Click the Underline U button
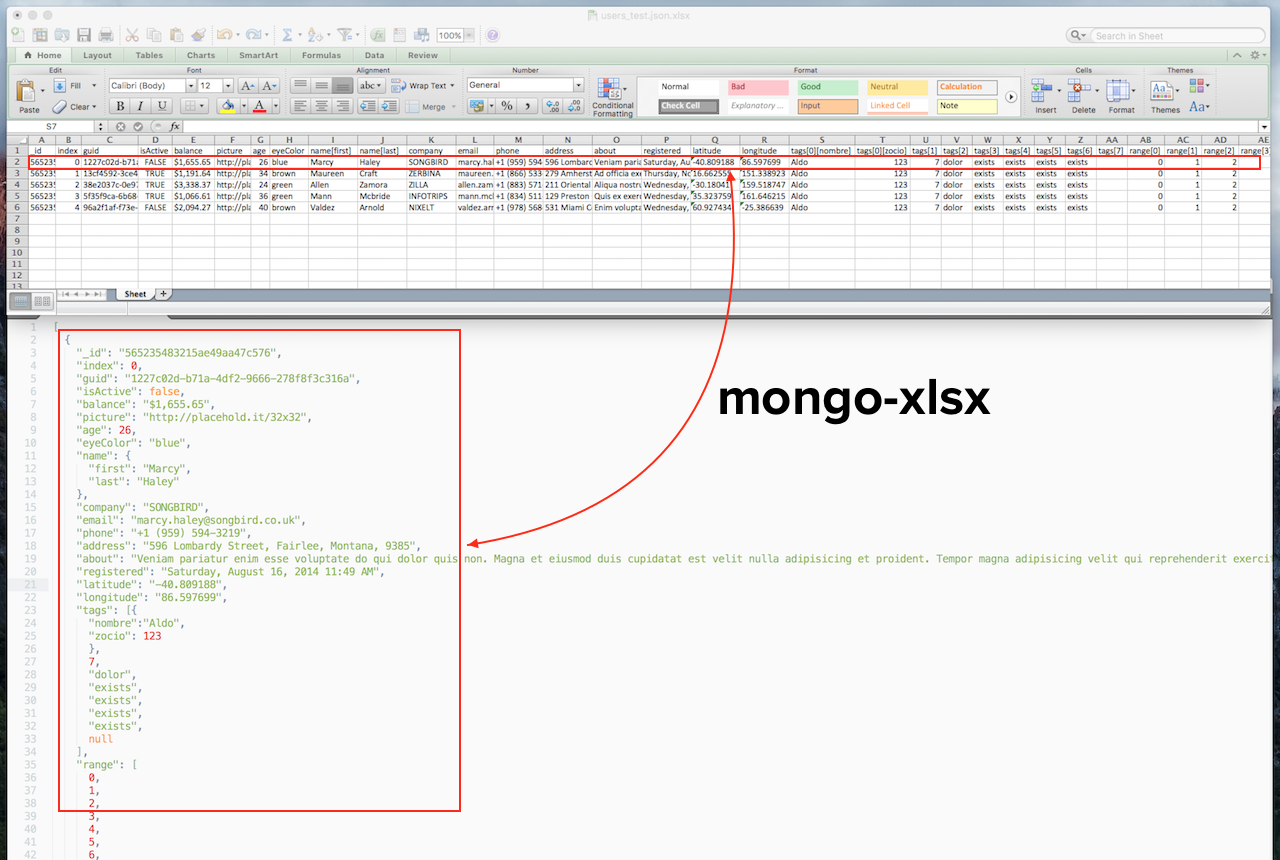1280x860 pixels. (x=162, y=106)
